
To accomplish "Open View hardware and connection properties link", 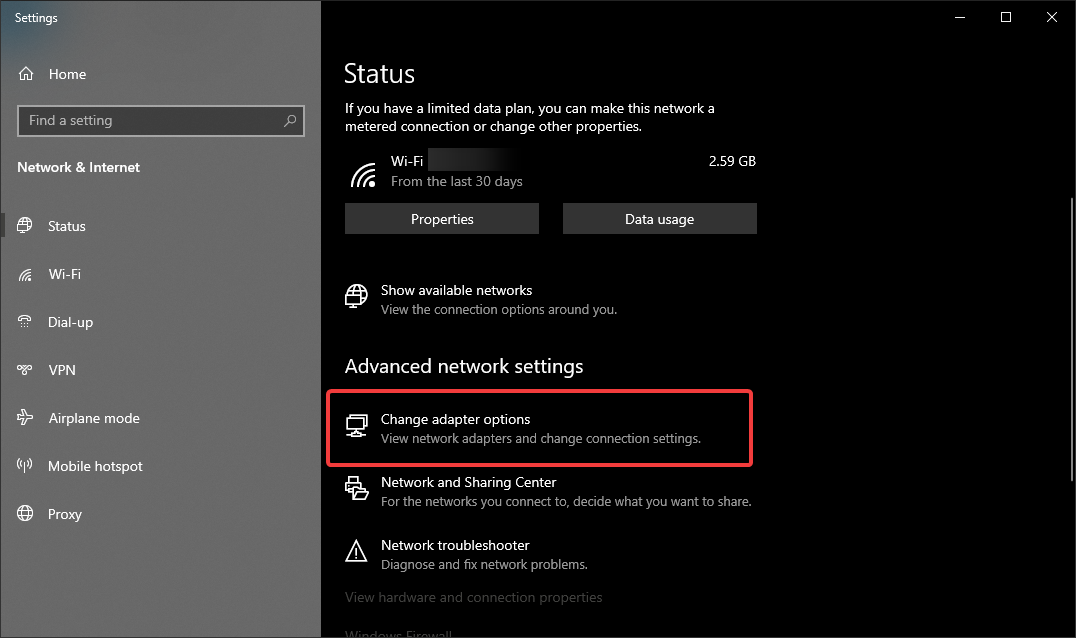I will tap(473, 597).
